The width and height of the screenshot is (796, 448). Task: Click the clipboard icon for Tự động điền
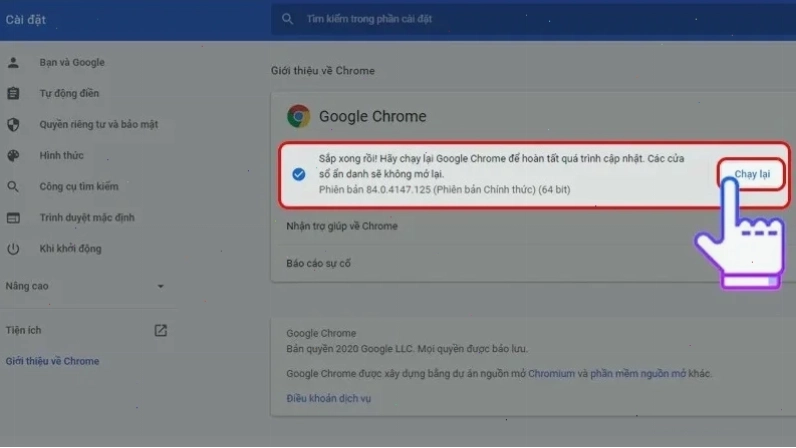(13, 93)
